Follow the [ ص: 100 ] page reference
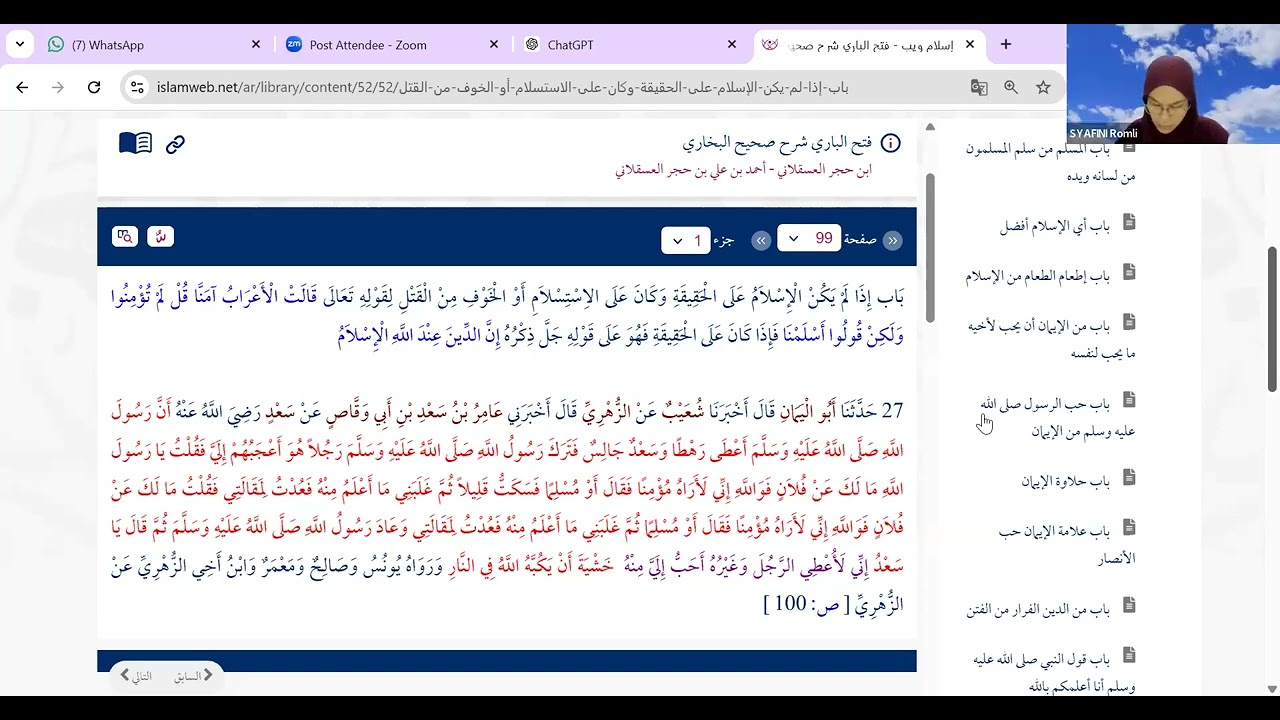 806,604
